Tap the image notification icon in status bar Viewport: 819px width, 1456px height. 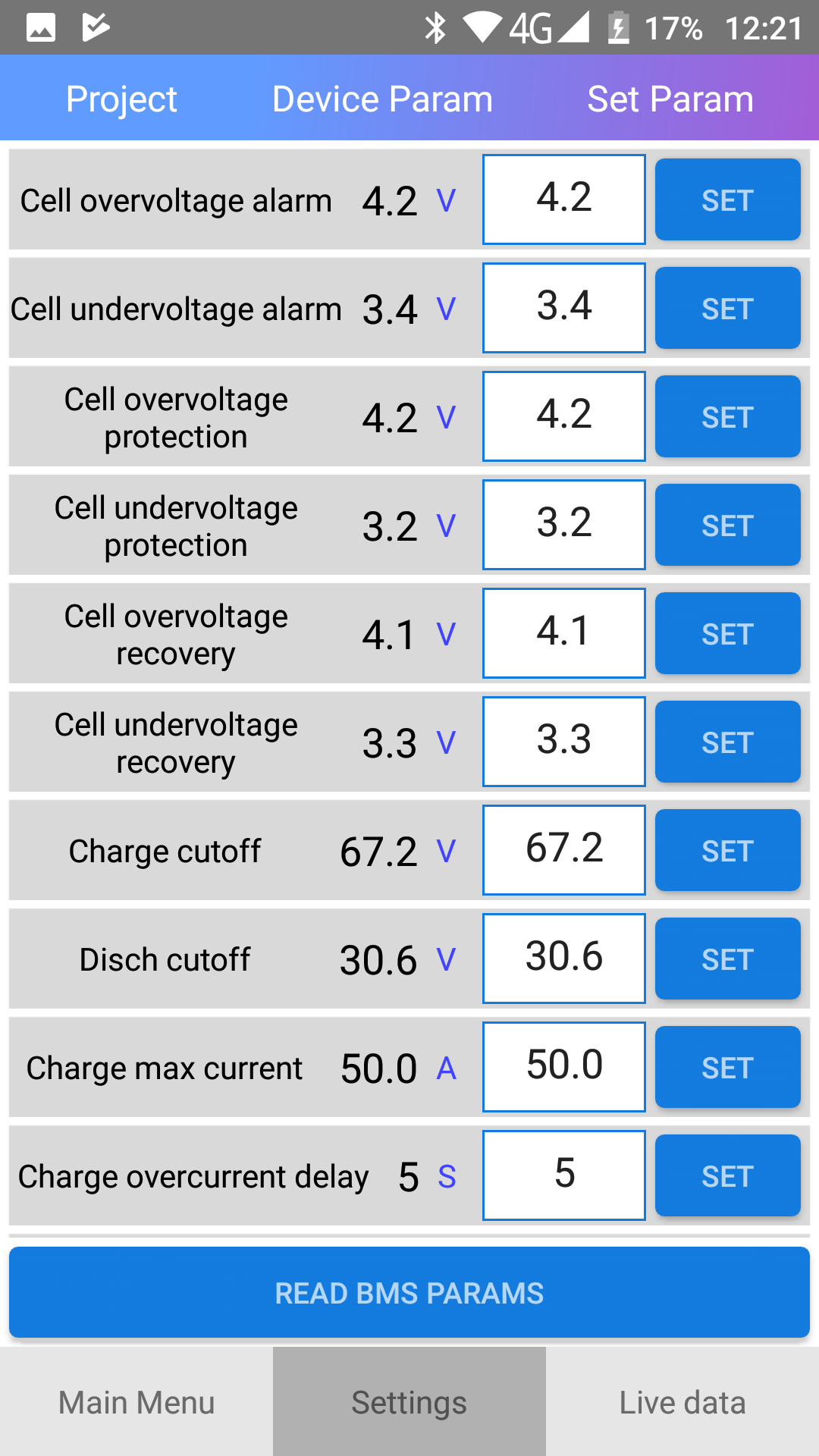pyautogui.click(x=41, y=28)
